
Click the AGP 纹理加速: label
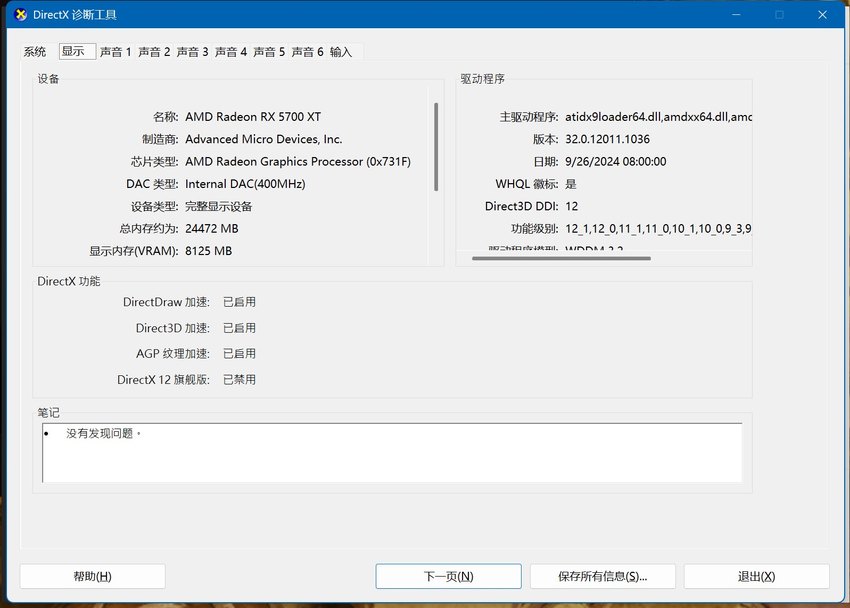(173, 353)
